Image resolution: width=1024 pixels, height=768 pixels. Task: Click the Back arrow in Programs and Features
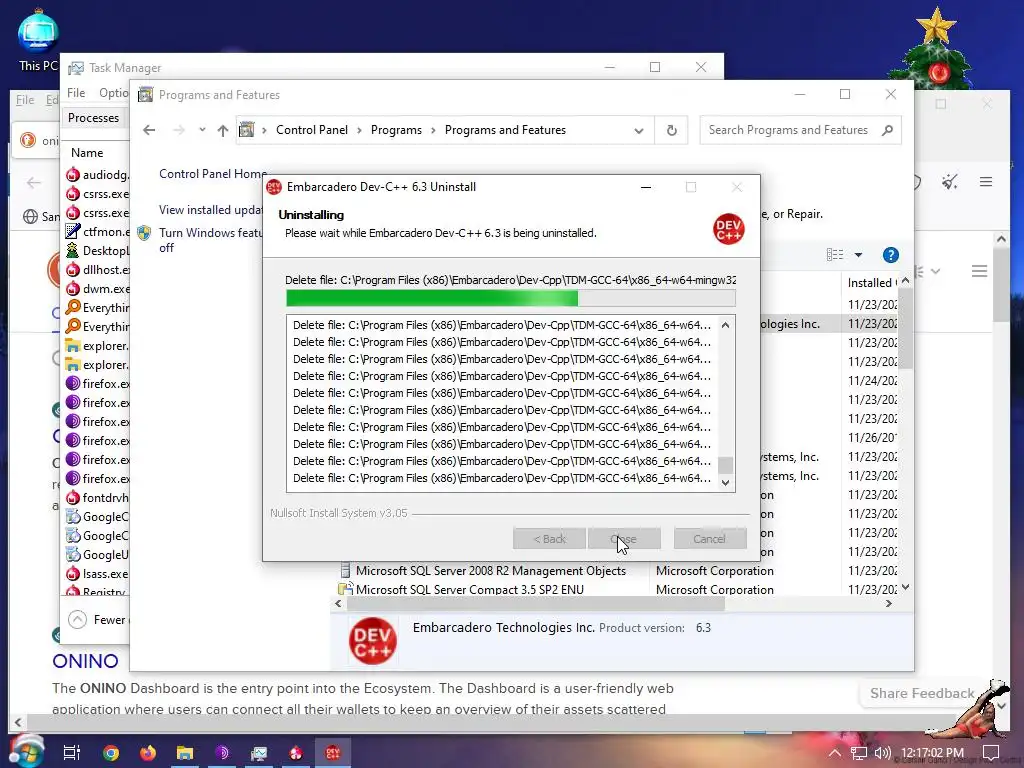coord(149,130)
